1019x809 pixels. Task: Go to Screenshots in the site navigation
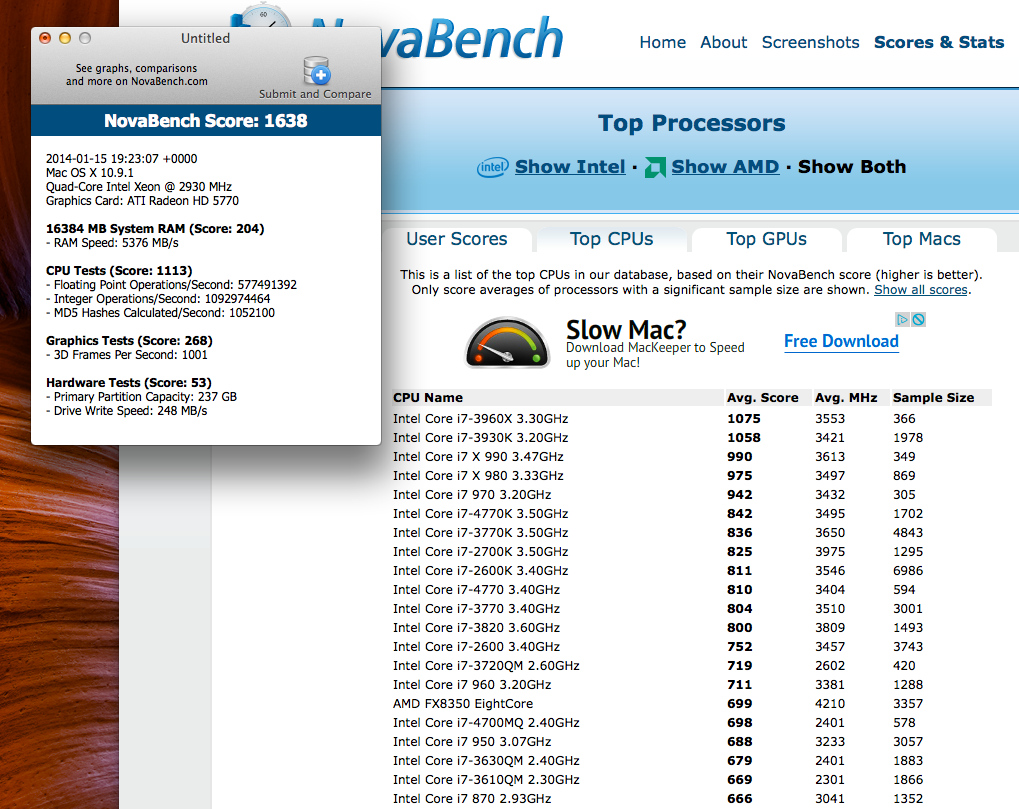(810, 42)
